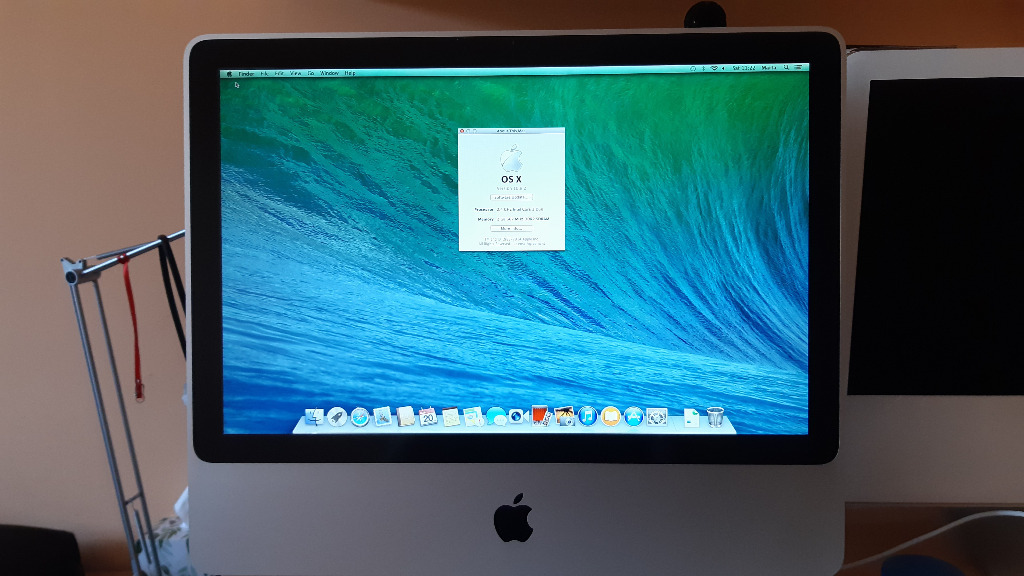
Task: Open iBooks orange icon in Dock
Action: coord(610,416)
